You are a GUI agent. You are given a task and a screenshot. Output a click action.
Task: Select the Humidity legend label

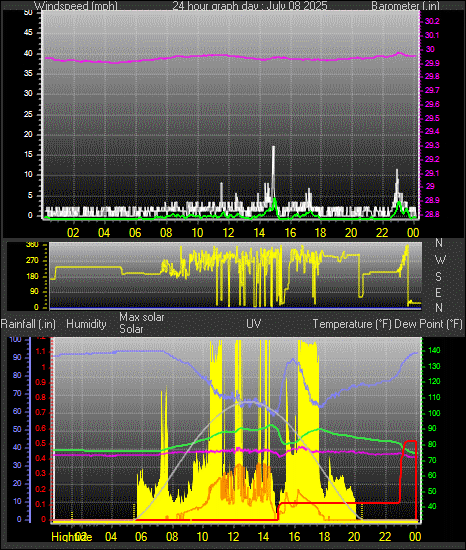[86, 324]
